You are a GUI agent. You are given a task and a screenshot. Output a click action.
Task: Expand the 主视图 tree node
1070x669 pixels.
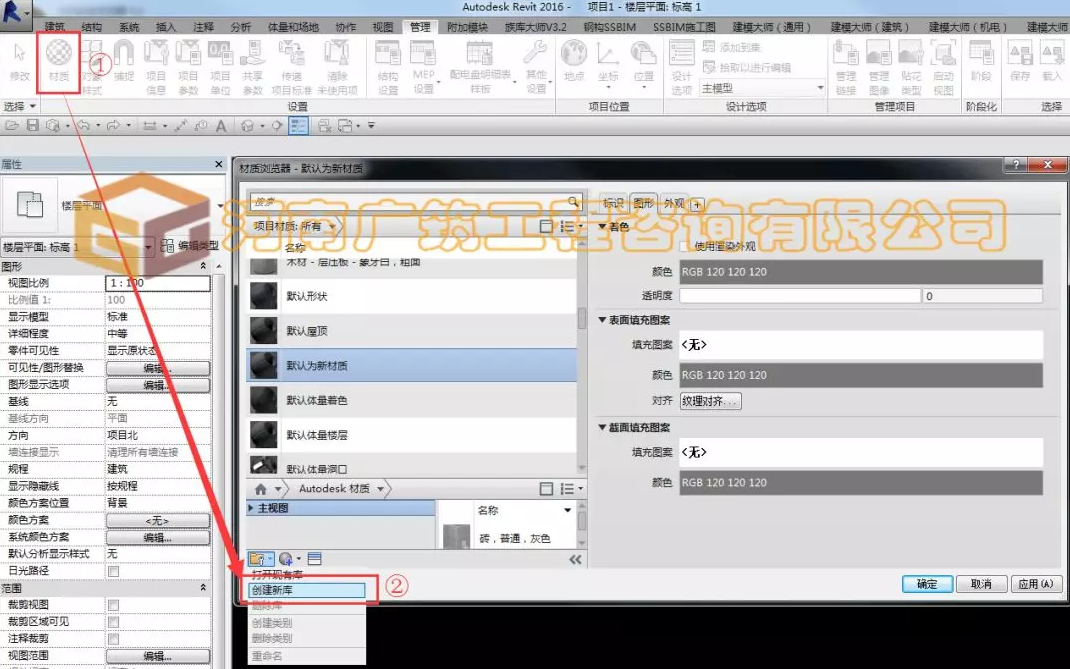(x=251, y=508)
